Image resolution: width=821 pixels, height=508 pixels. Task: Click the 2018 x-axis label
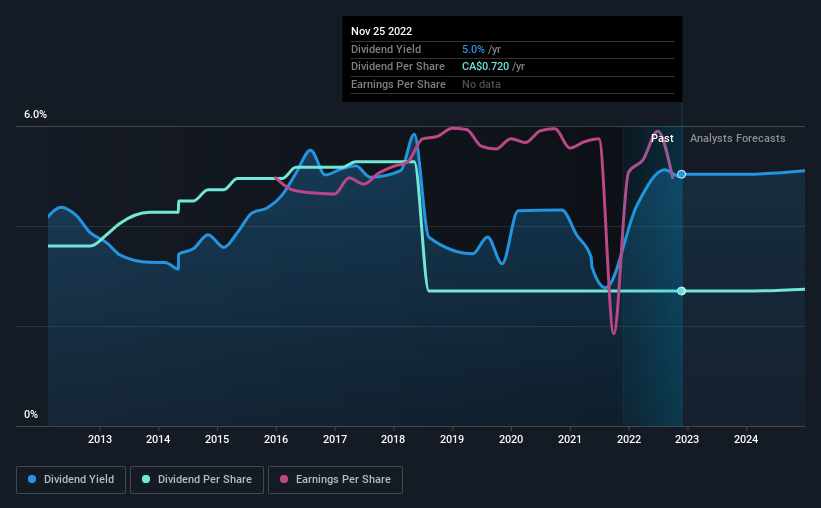tap(393, 439)
